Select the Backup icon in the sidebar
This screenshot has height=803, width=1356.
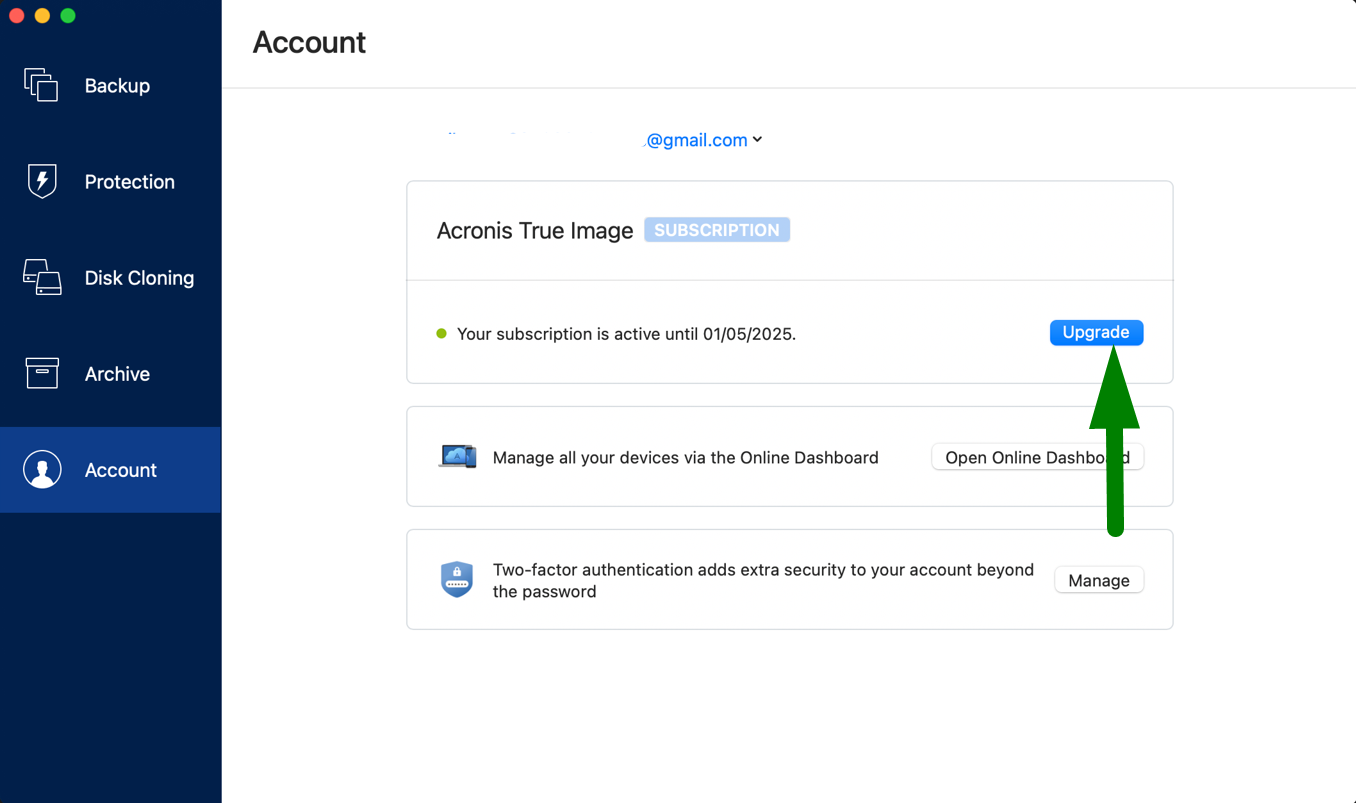coord(40,85)
